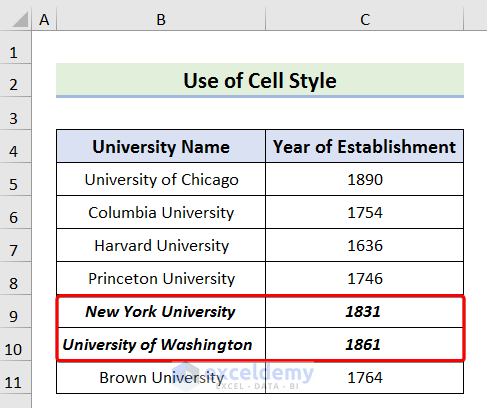Select row 8 header

[x=15, y=278]
